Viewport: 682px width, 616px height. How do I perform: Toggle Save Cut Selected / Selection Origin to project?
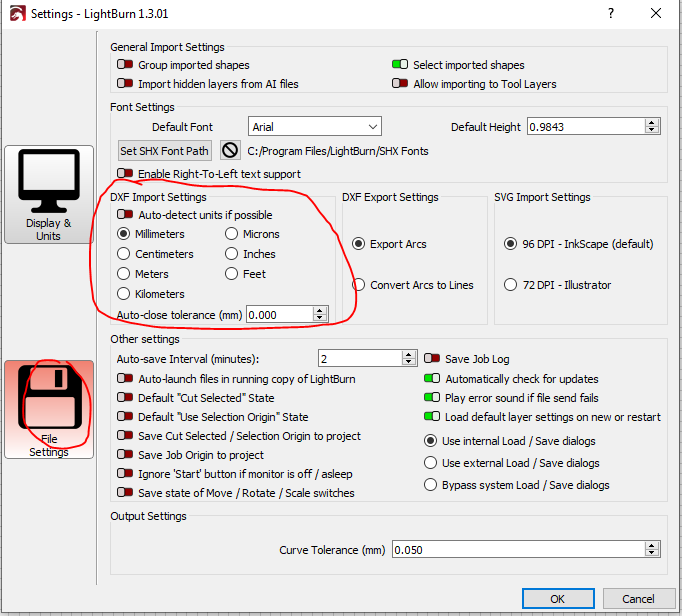pyautogui.click(x=125, y=435)
